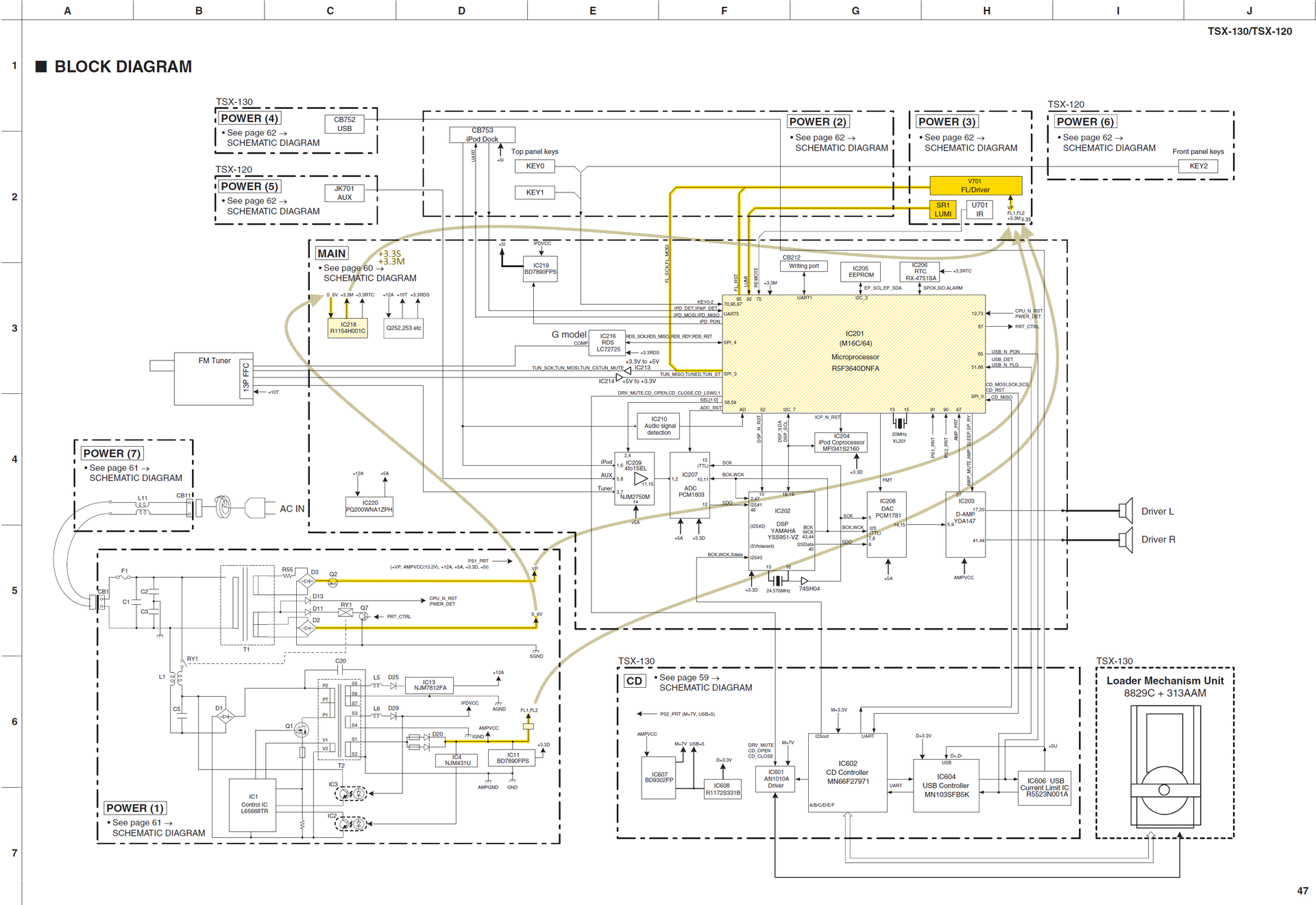
Task: Click the MAIN section label
Action: coord(332,253)
